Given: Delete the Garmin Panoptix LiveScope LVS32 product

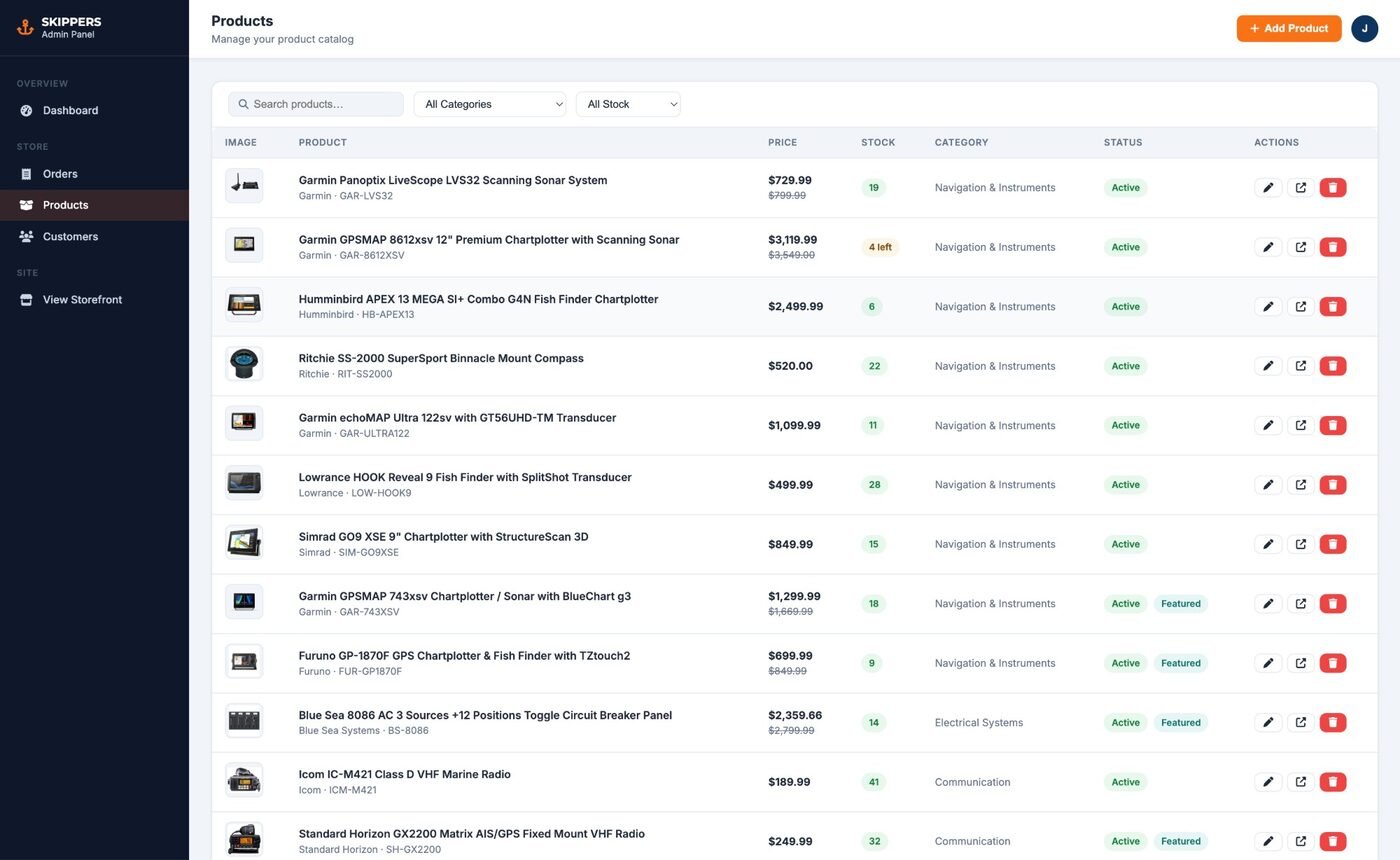Looking at the screenshot, I should coord(1333,188).
